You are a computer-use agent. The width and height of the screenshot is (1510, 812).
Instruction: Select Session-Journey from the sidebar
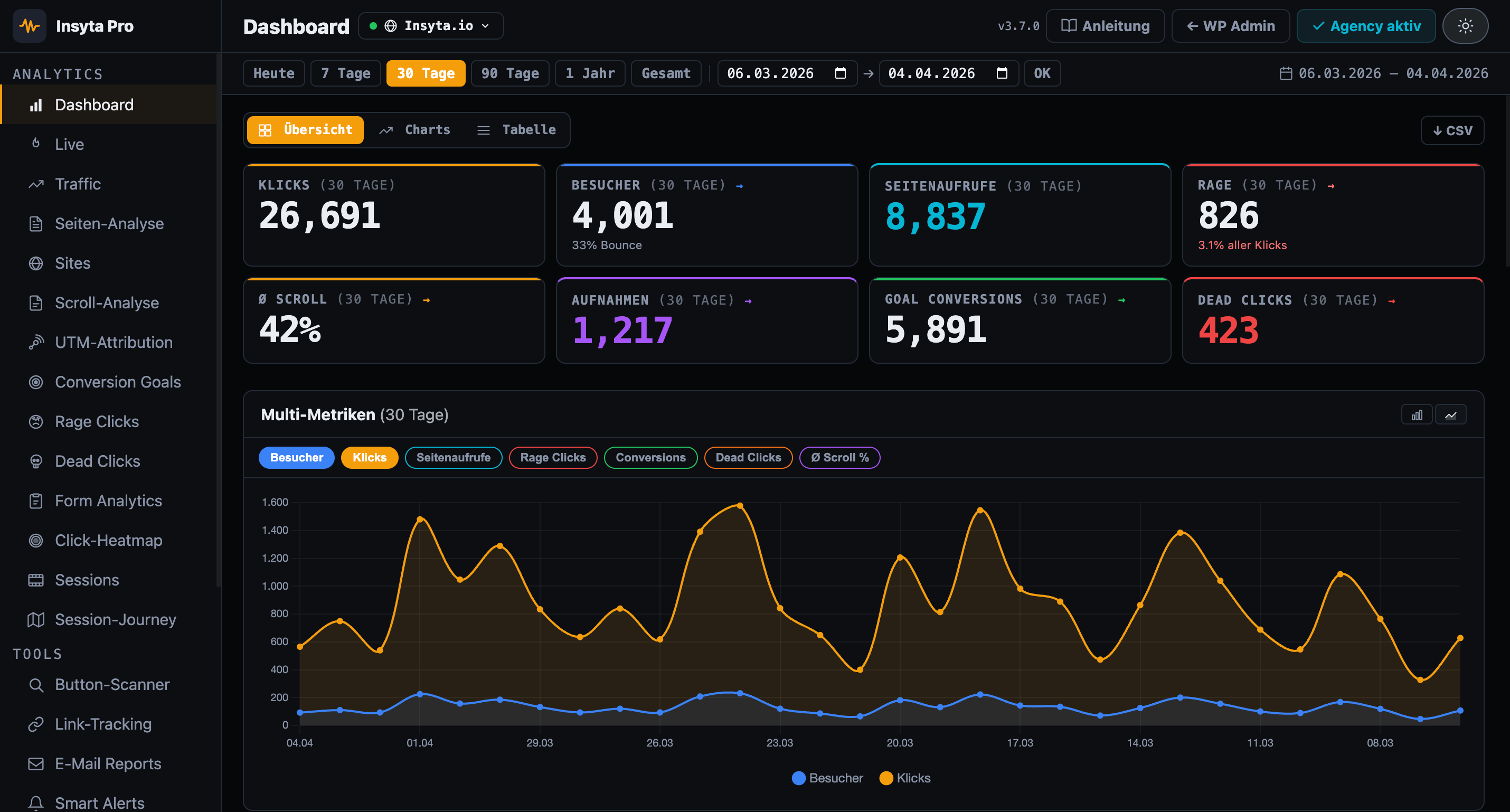coord(116,619)
